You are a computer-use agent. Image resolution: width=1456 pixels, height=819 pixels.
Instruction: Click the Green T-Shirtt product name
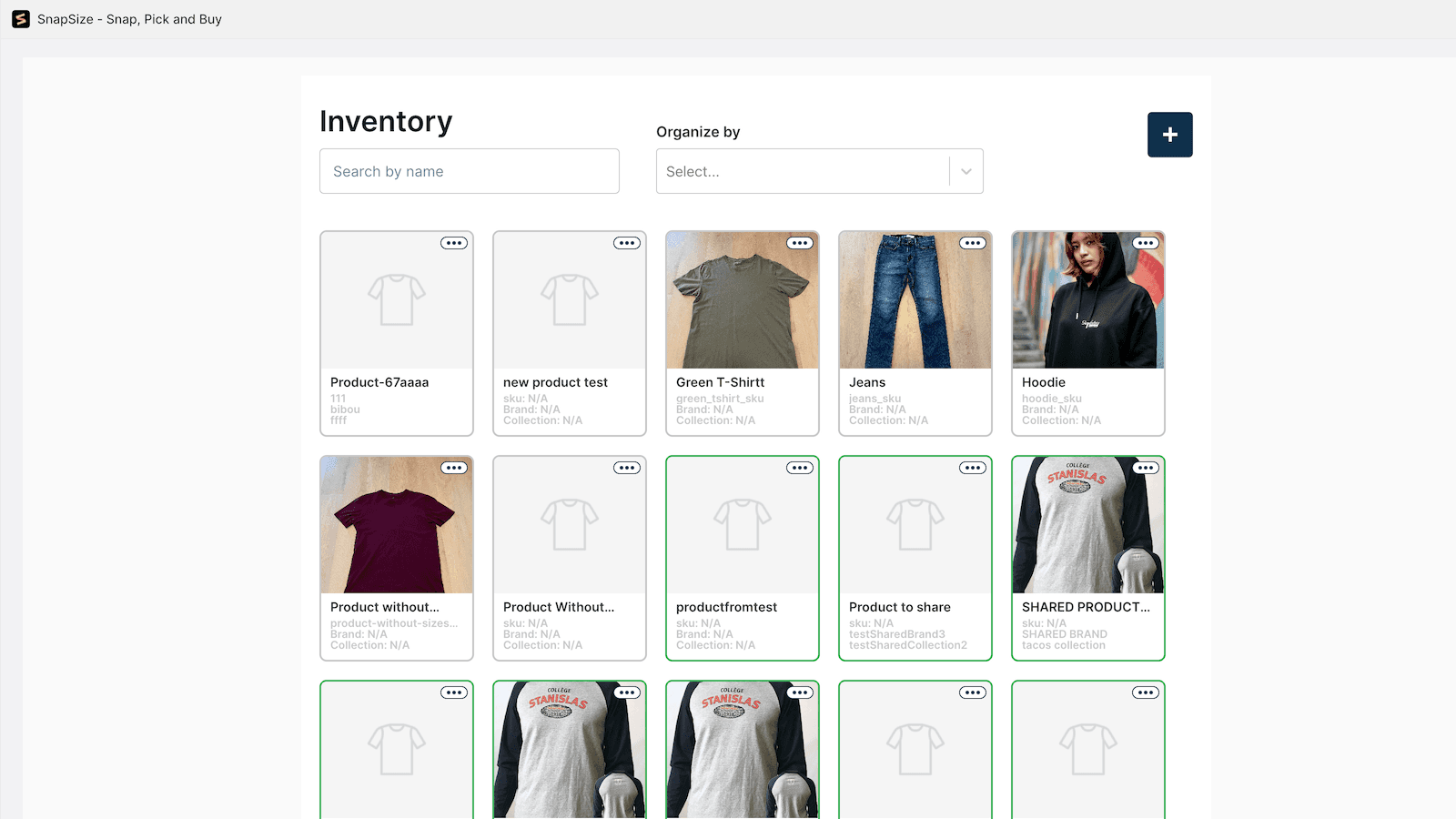coord(720,382)
